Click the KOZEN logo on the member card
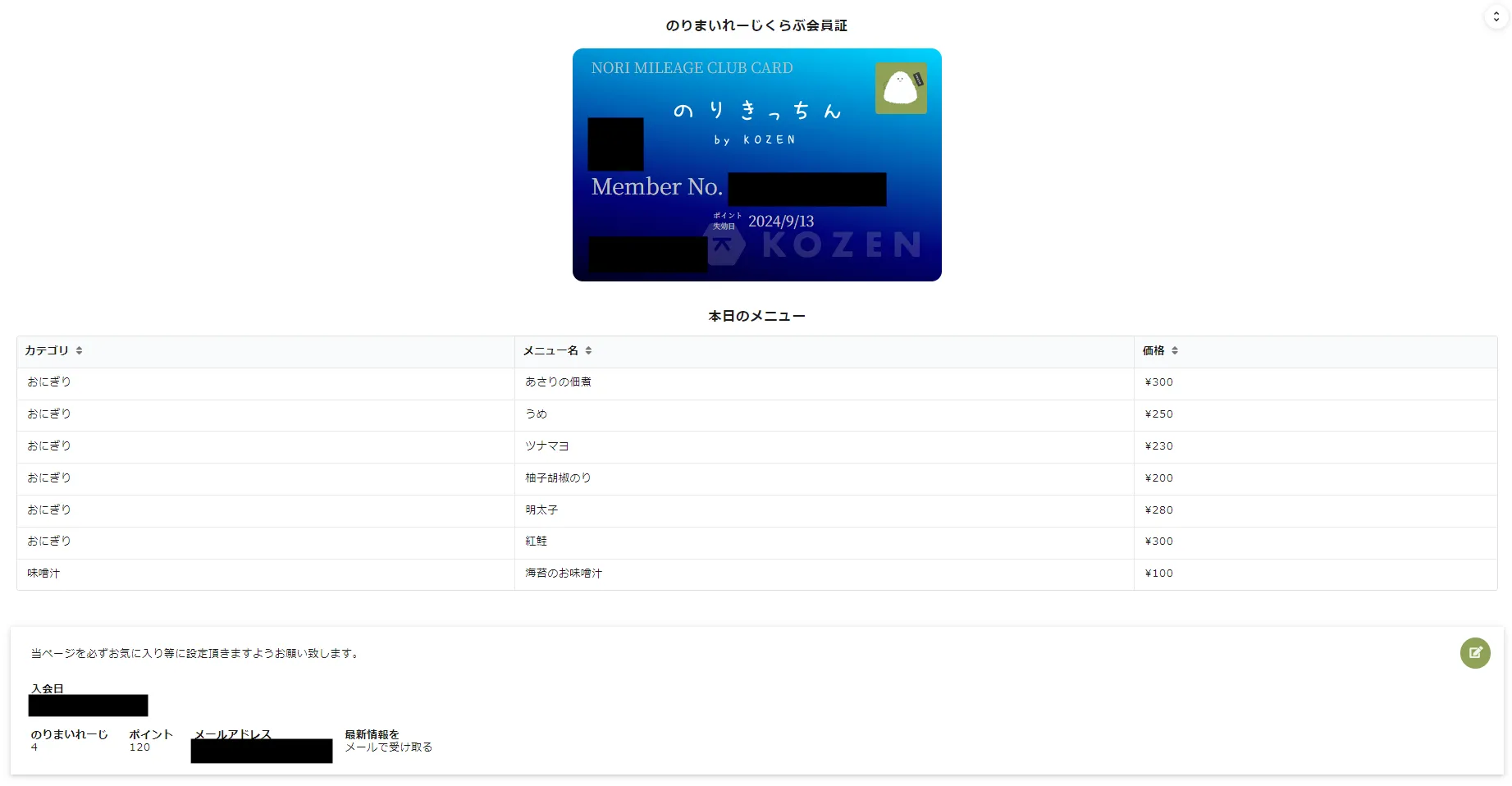 (820, 244)
